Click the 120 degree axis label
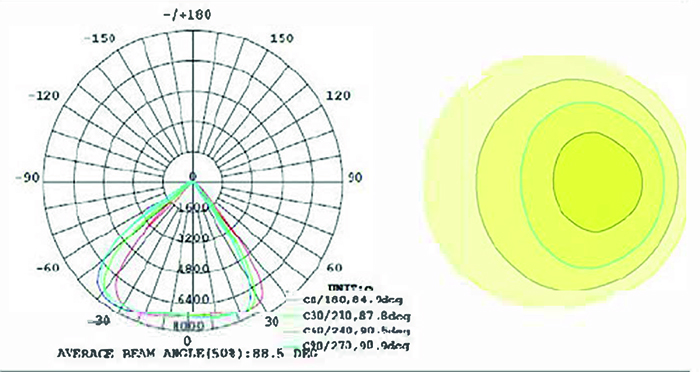This screenshot has height=372, width=700. pyautogui.click(x=338, y=95)
